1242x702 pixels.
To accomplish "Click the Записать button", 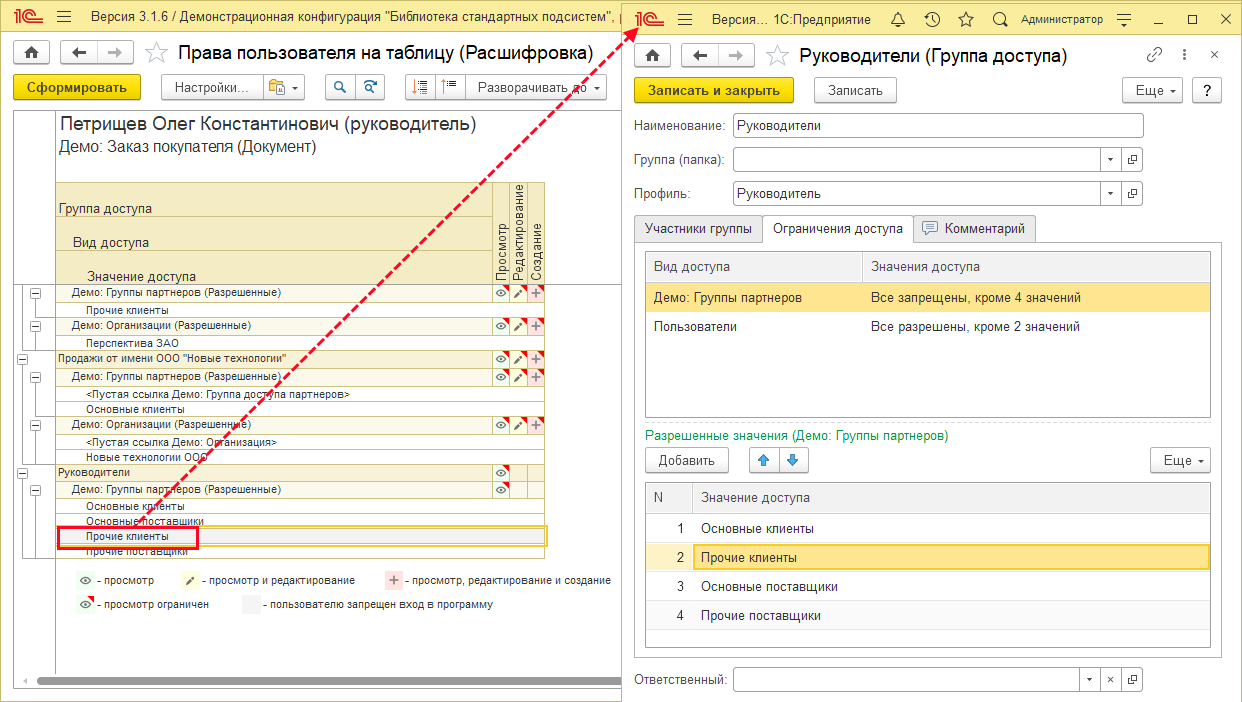I will tap(855, 90).
